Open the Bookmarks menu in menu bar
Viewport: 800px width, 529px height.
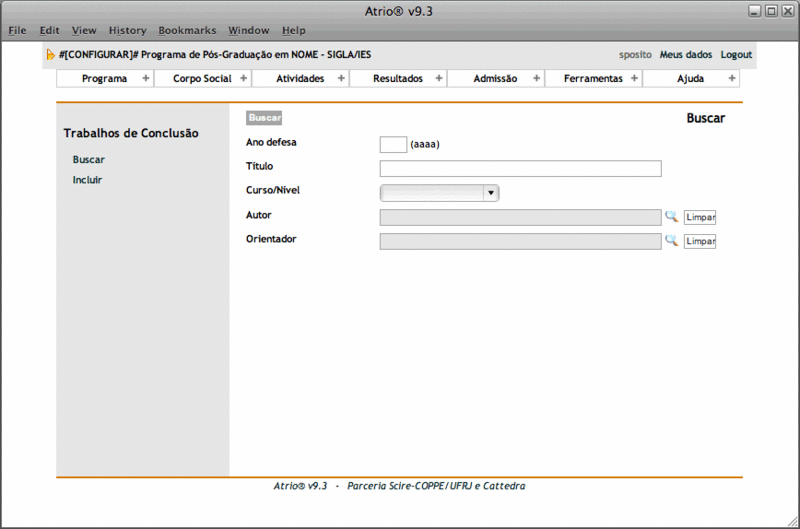tap(187, 31)
